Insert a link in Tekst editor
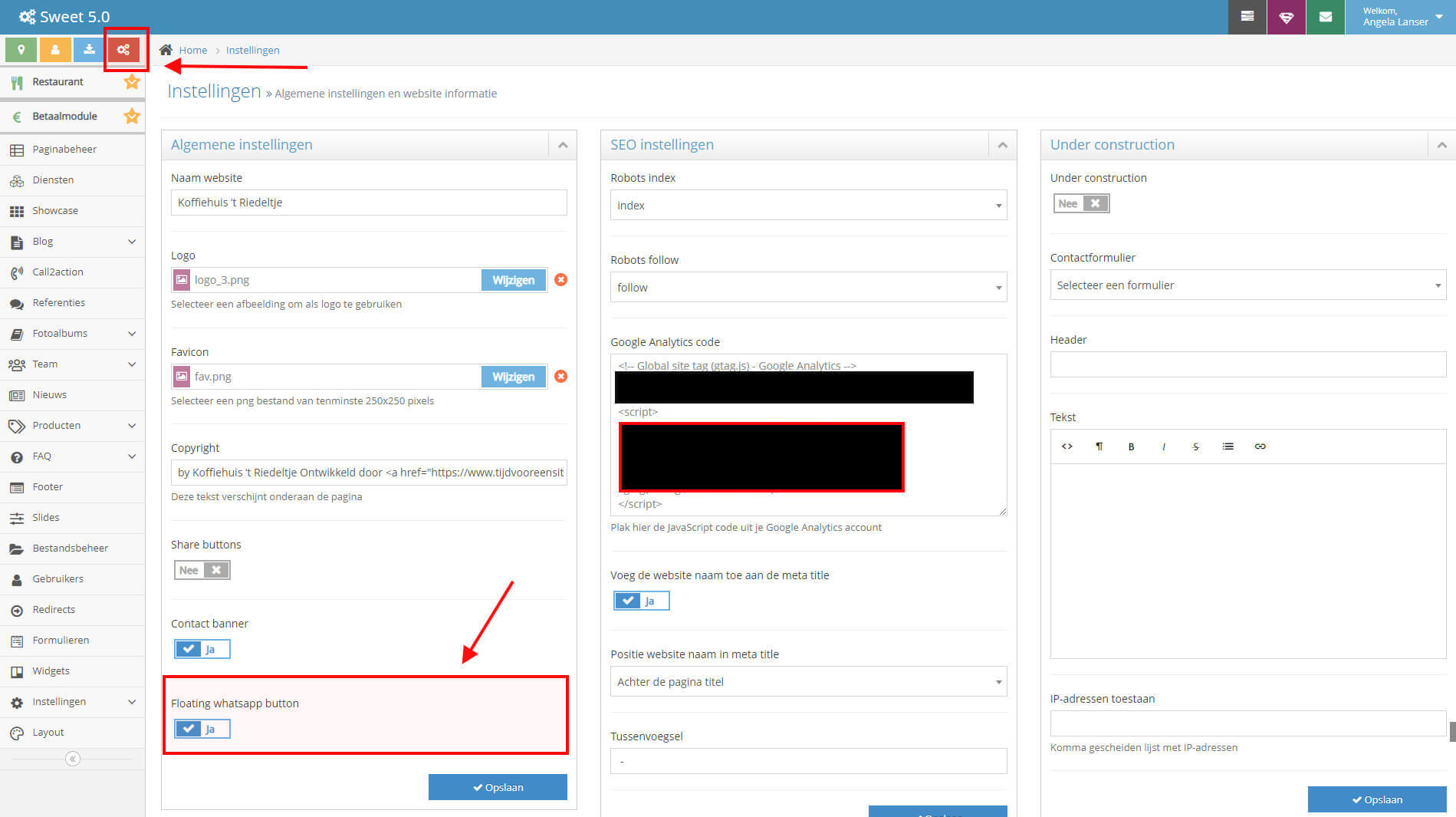 (1260, 446)
